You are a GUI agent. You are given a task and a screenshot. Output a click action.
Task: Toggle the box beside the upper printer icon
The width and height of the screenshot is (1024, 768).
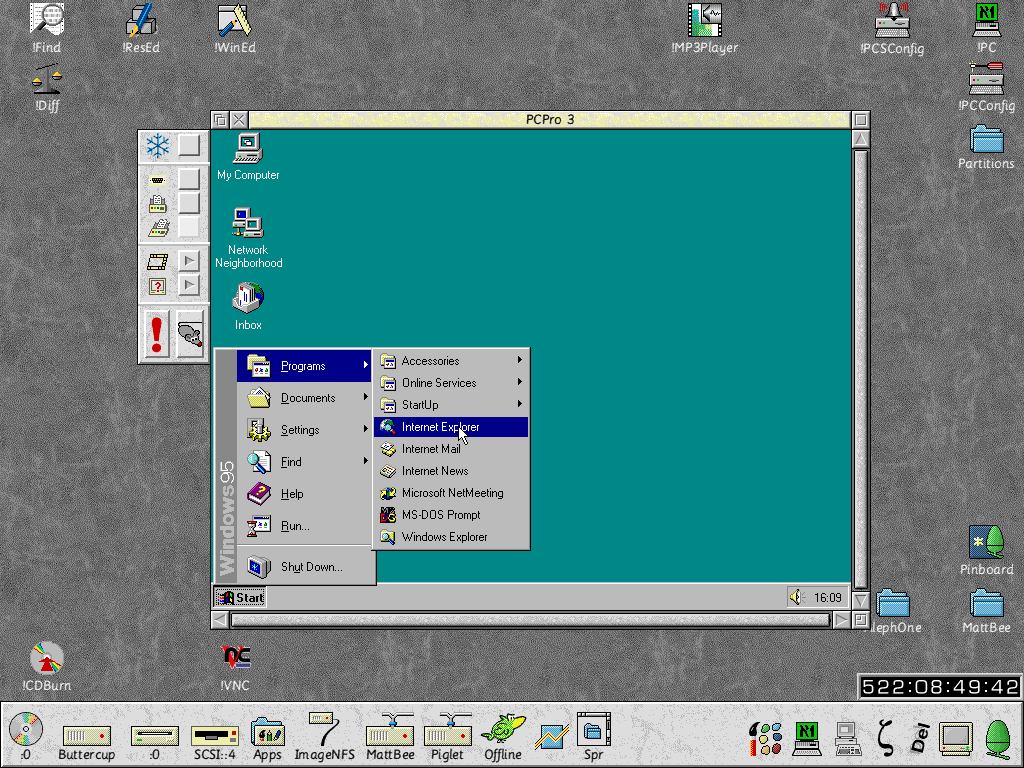coord(189,203)
